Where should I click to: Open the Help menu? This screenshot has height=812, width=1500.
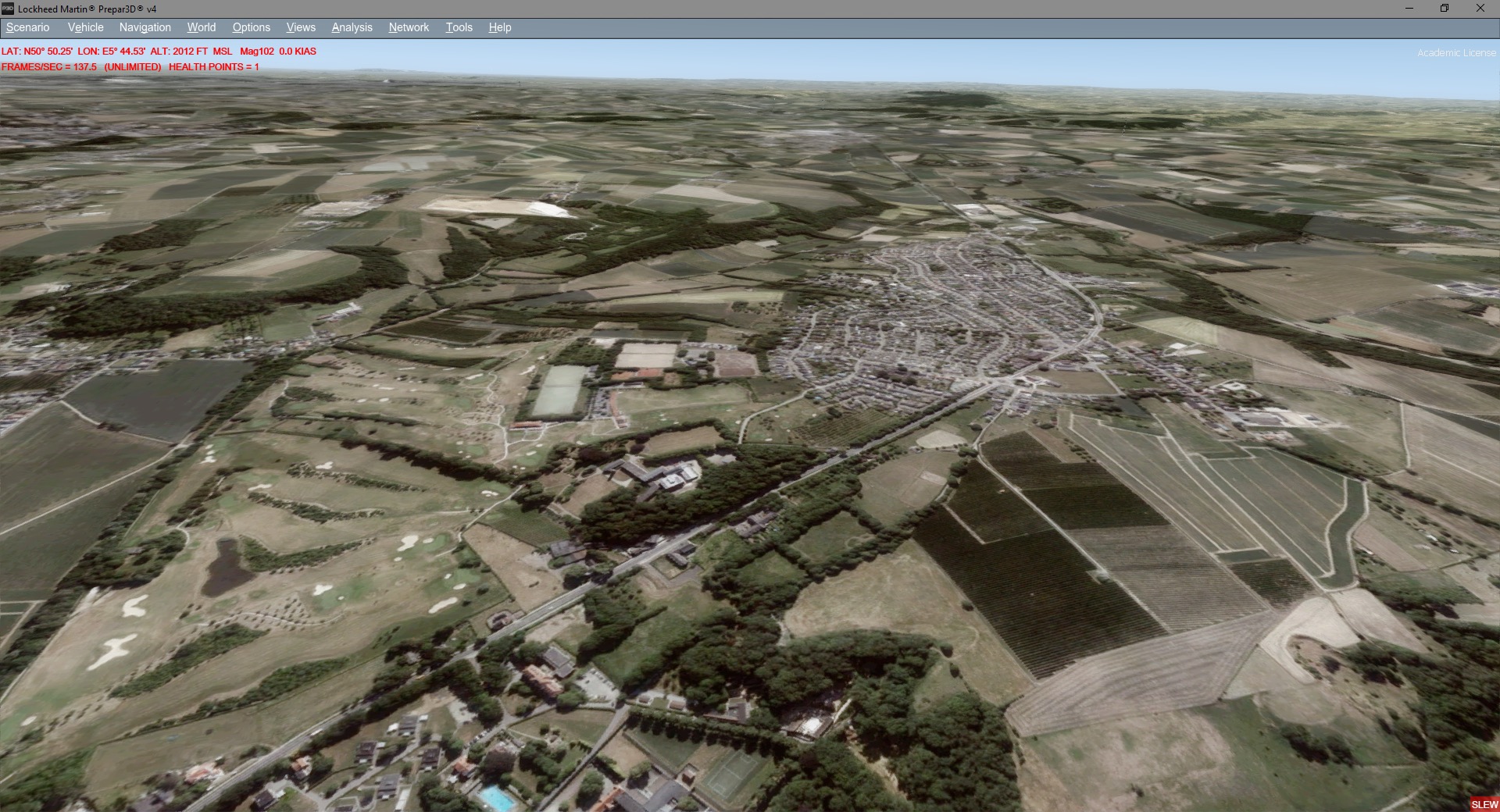(x=500, y=27)
